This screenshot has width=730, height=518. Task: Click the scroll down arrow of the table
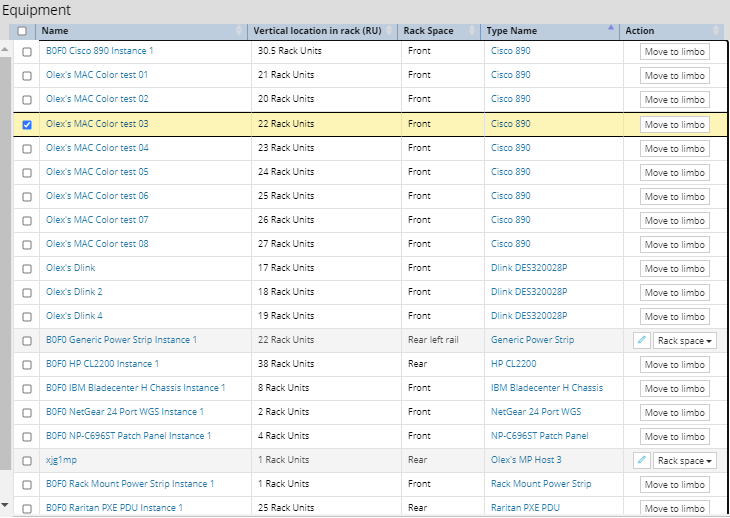5,505
